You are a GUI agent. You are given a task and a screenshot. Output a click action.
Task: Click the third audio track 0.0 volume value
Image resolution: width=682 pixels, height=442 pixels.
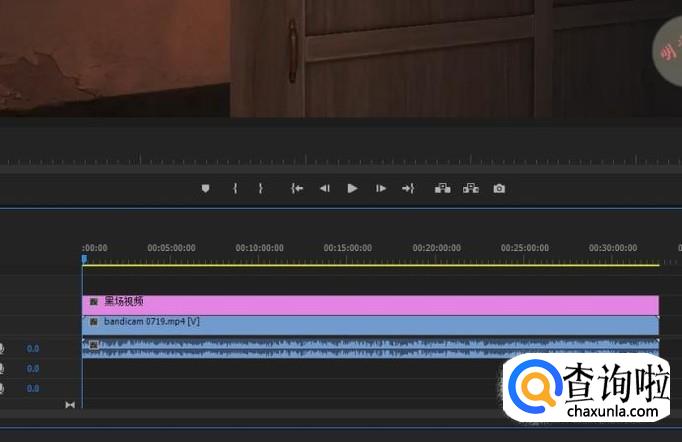click(33, 388)
